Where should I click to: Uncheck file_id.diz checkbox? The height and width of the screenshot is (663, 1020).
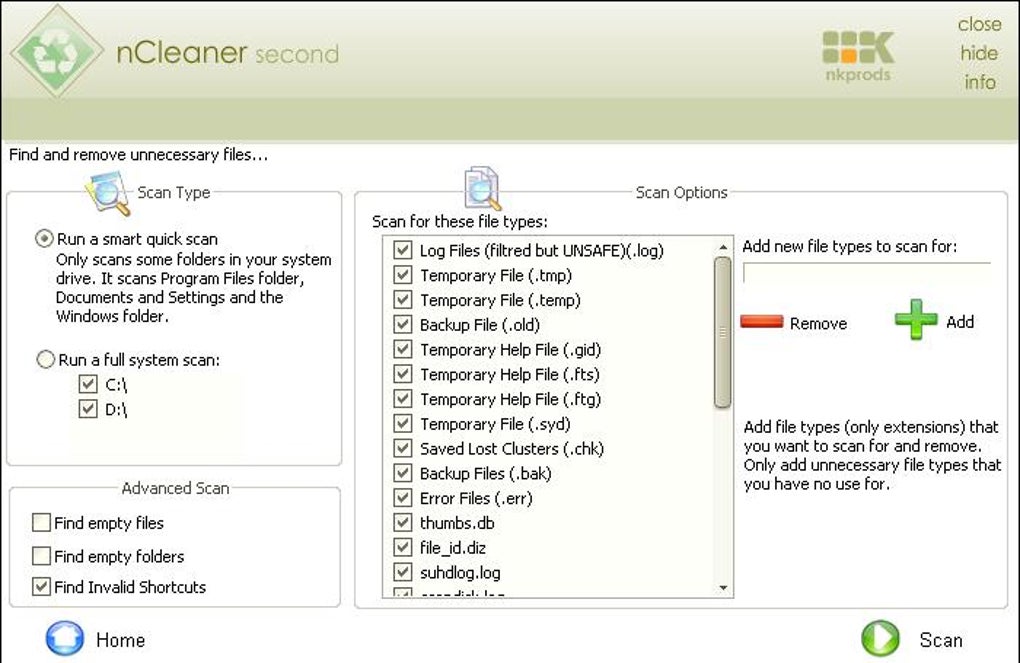403,547
